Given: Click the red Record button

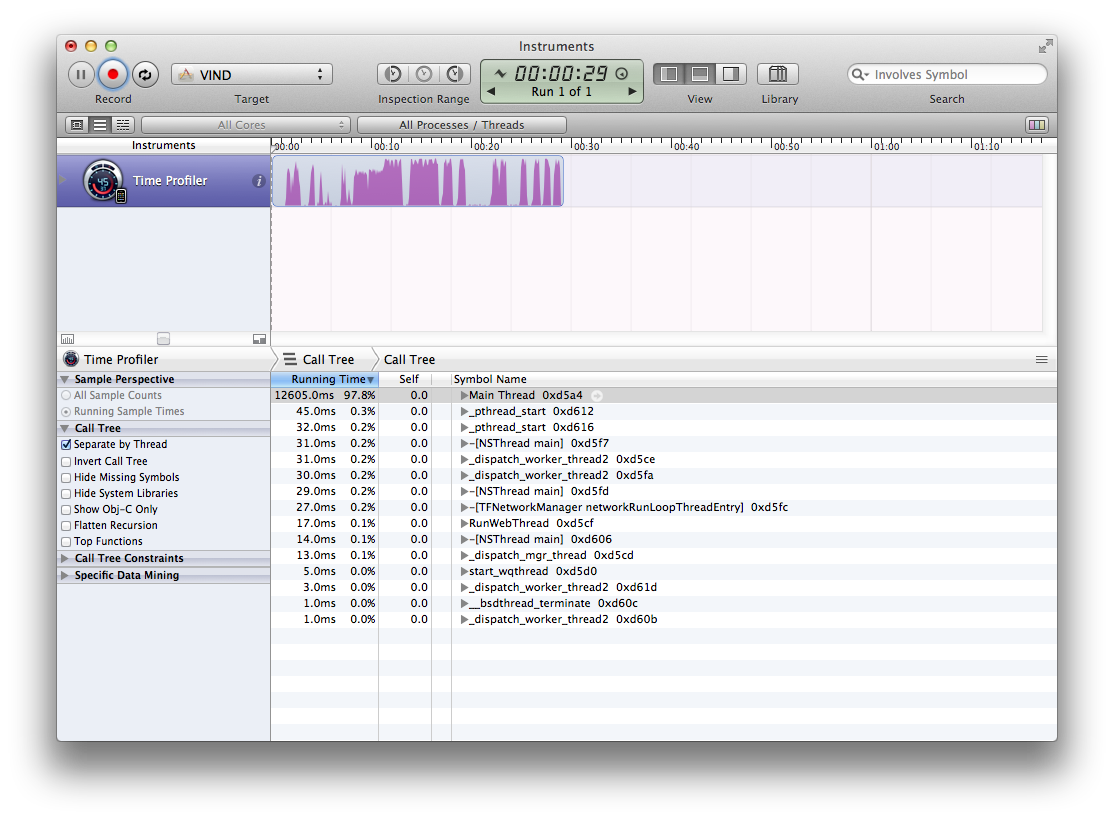Looking at the screenshot, I should (112, 74).
